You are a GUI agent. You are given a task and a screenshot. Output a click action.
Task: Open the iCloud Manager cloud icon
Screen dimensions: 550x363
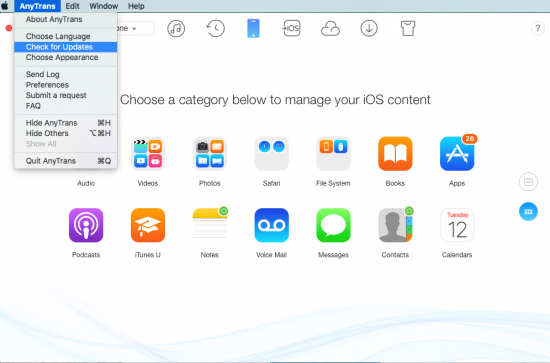(330, 28)
